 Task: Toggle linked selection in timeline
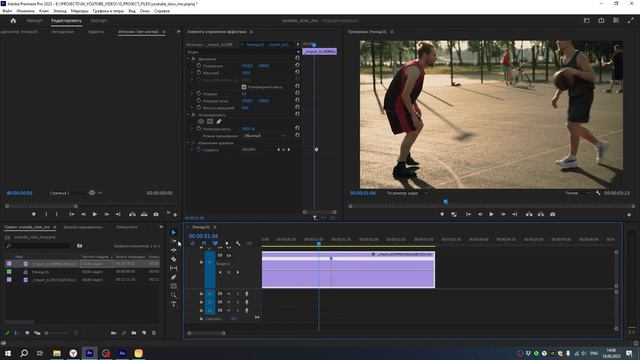point(215,243)
